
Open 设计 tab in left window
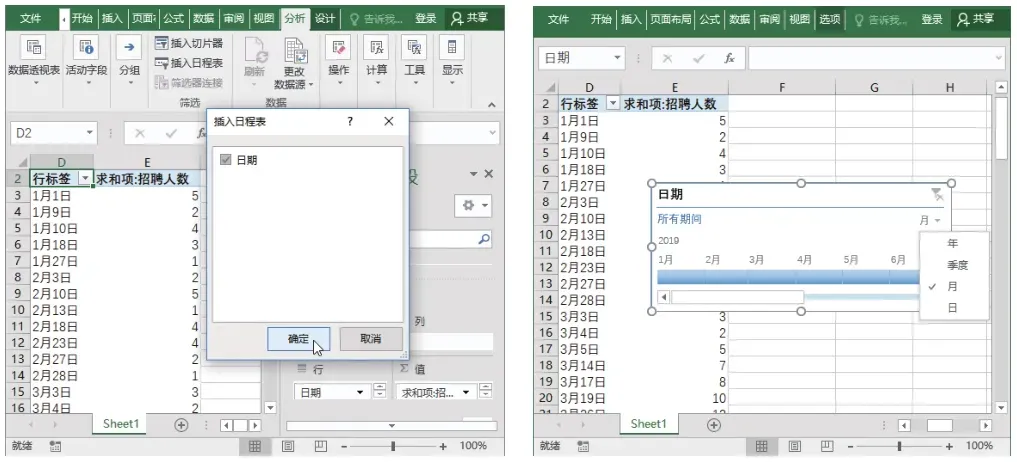point(325,19)
